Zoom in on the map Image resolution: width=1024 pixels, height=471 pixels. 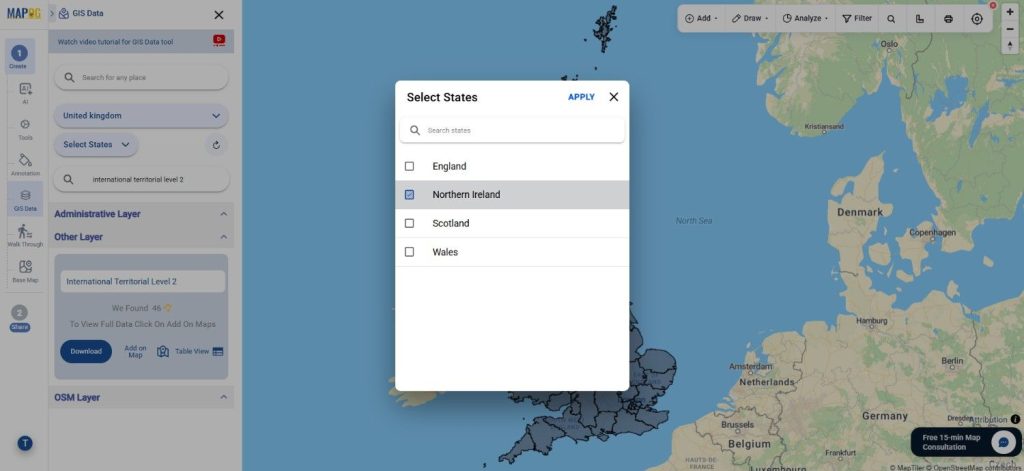pyautogui.click(x=1010, y=12)
